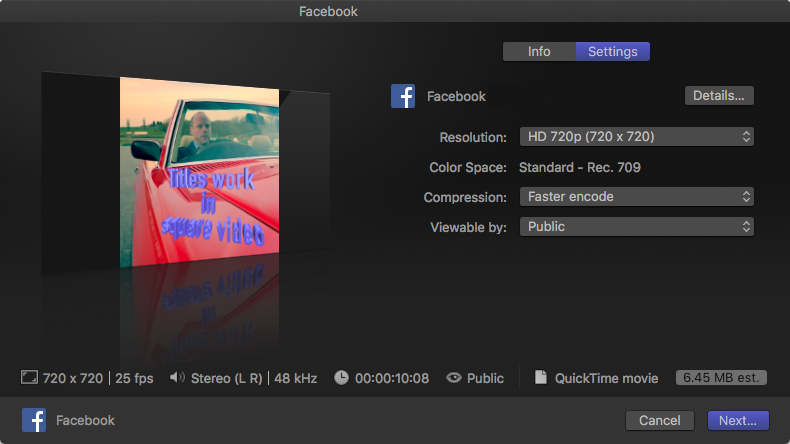
Task: Click the clock duration icon
Action: coord(341,377)
